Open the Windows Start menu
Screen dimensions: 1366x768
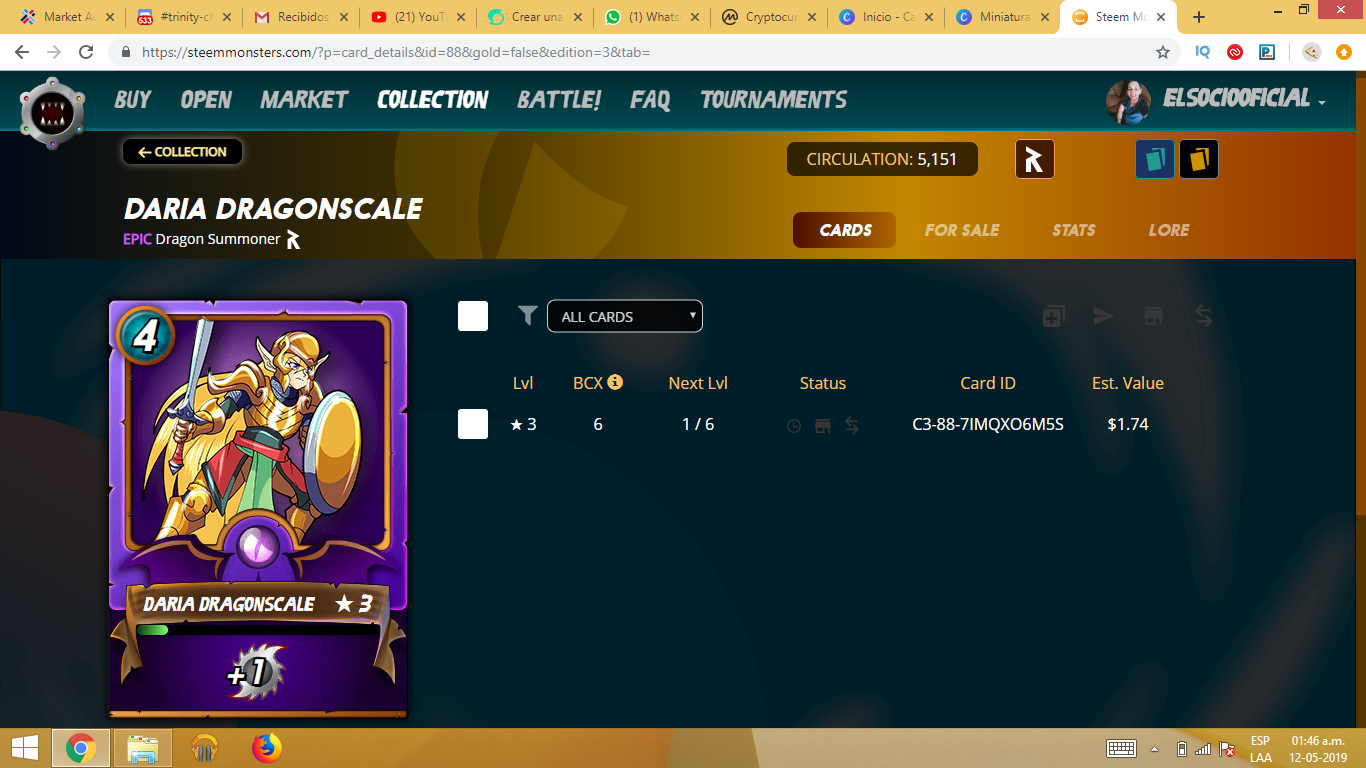coord(25,747)
